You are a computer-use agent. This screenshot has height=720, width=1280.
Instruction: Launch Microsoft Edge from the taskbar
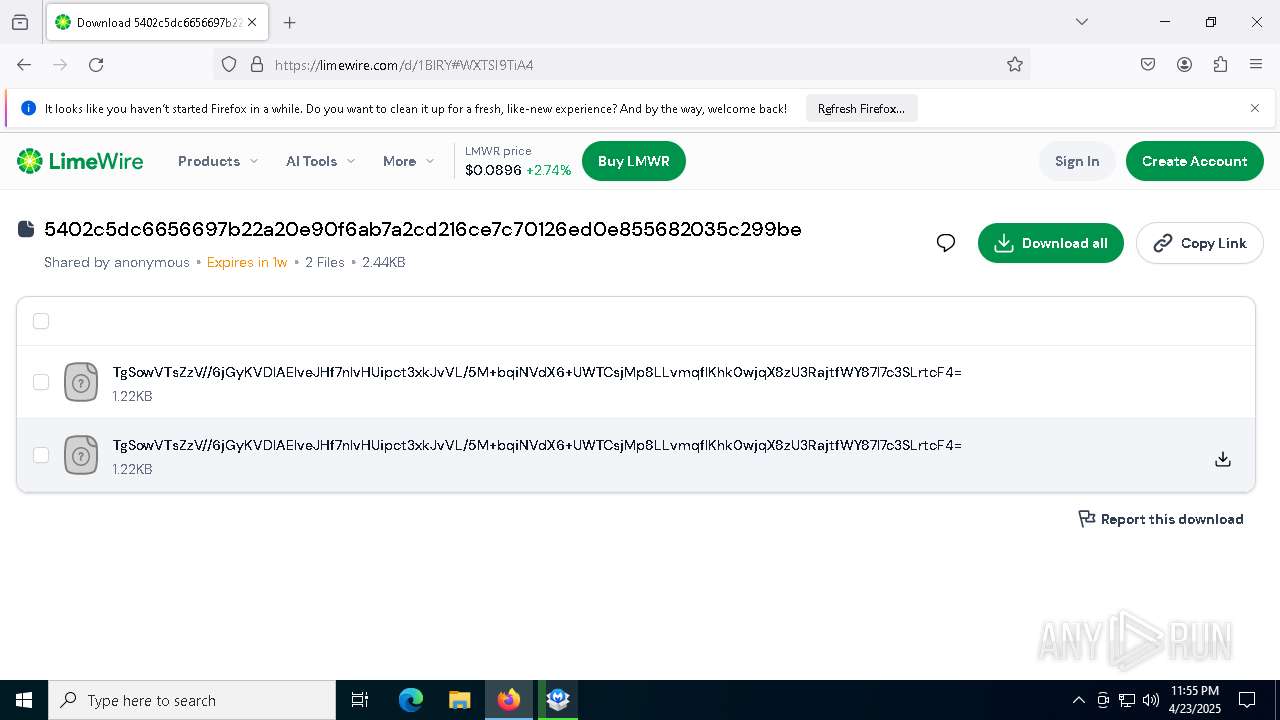[411, 700]
